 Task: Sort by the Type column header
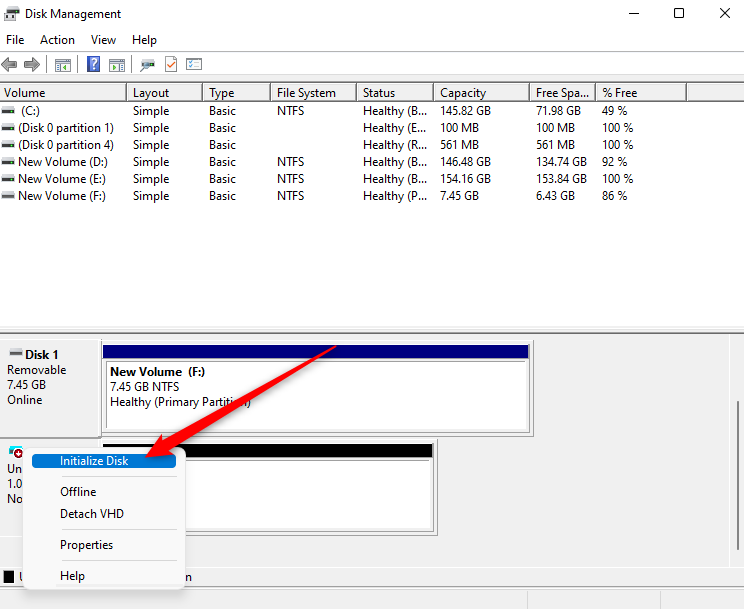pyautogui.click(x=237, y=93)
